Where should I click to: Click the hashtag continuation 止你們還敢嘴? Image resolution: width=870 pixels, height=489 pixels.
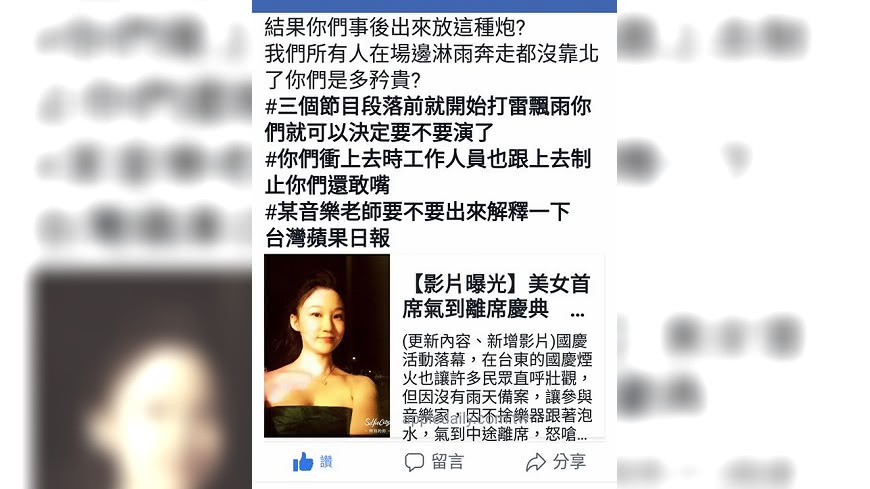point(327,185)
